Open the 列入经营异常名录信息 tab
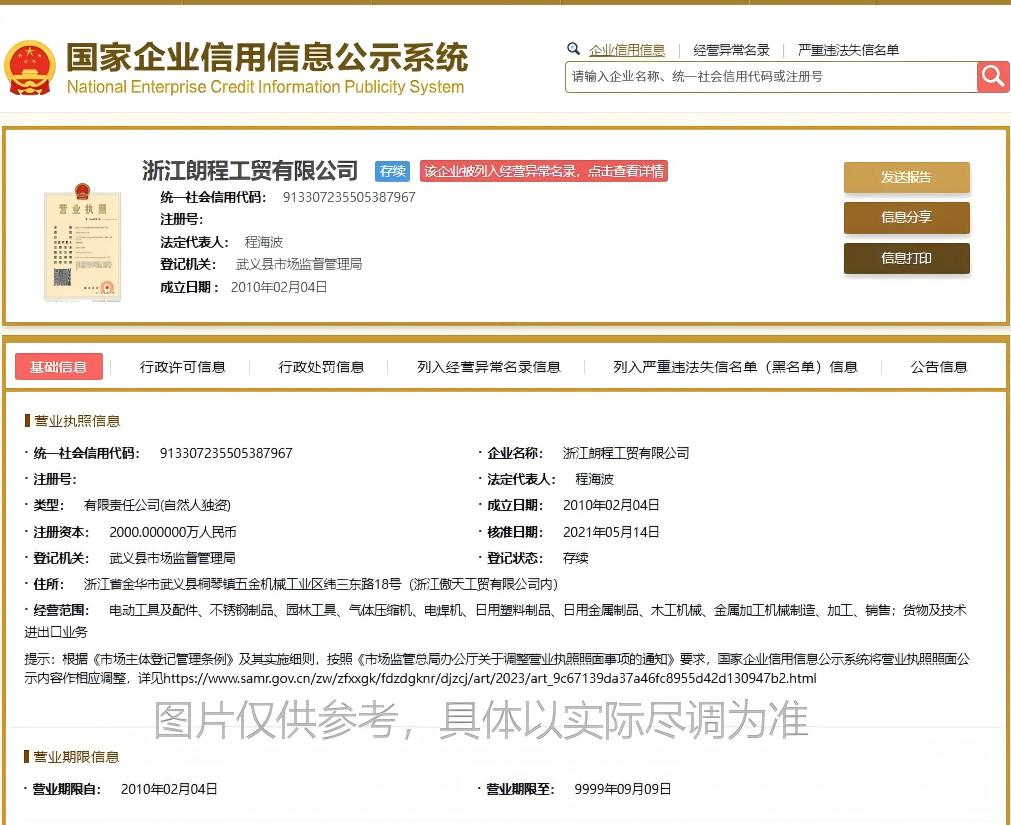Screen dimensions: 1011x825 pos(489,367)
